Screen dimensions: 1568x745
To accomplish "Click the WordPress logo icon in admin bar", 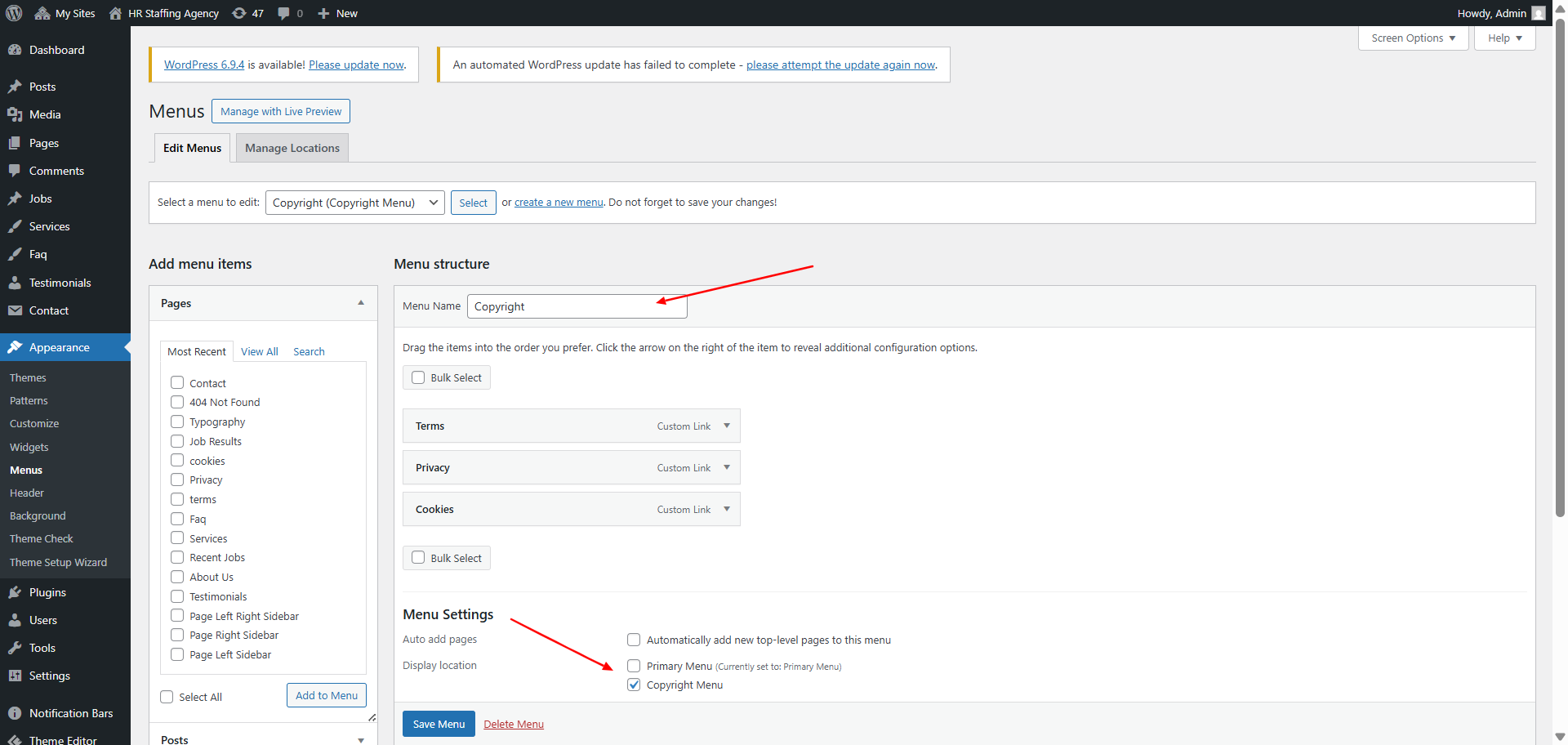I will tap(14, 13).
